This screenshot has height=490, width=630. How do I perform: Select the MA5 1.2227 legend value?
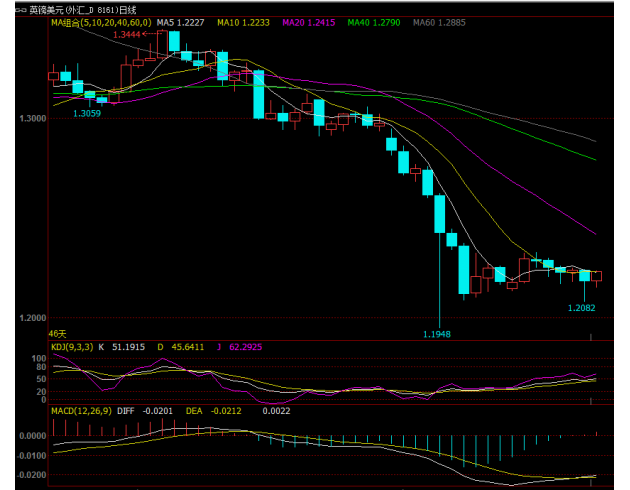click(x=180, y=22)
